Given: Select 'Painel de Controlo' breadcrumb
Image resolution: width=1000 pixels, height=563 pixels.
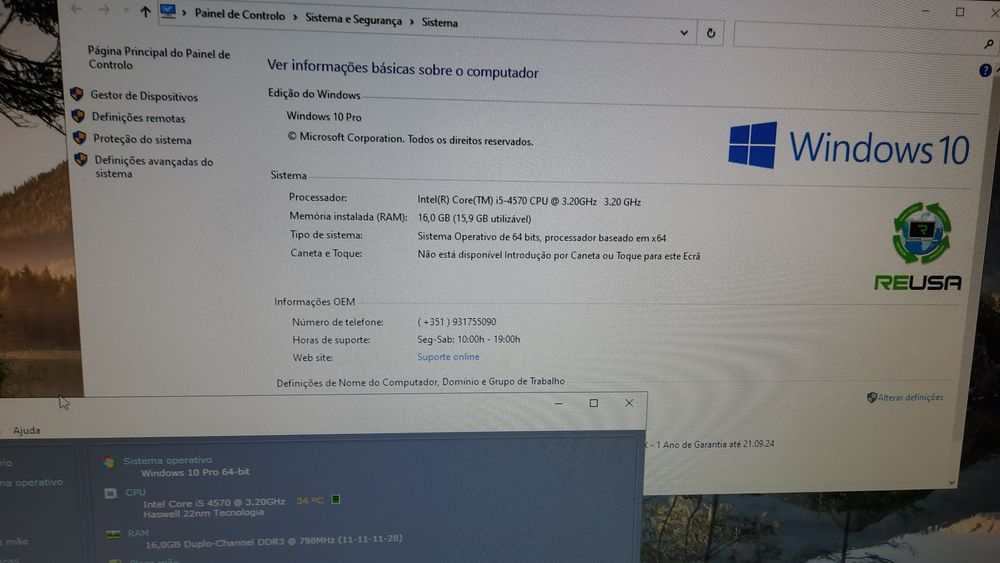Looking at the screenshot, I should pos(240,15).
